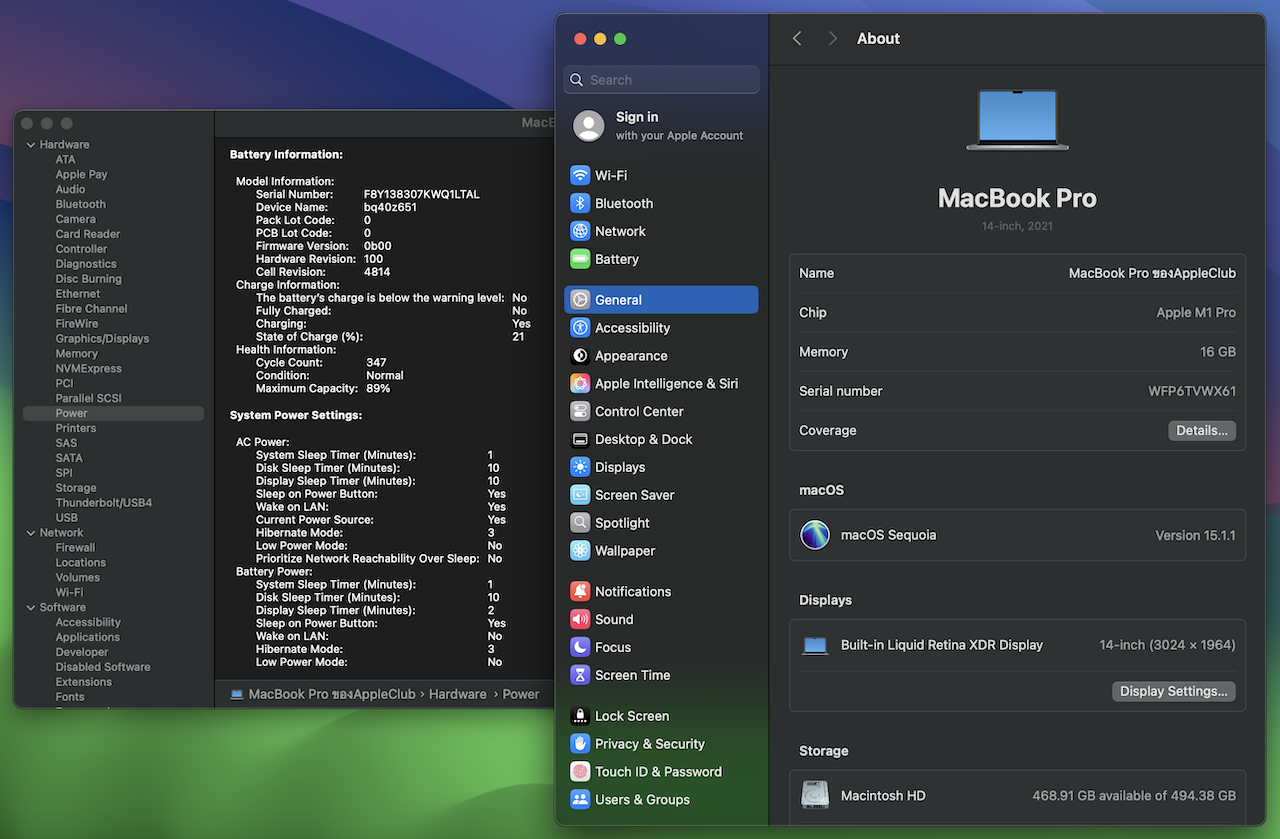Open Network in the System Settings sidebar
The image size is (1280, 839).
tap(661, 231)
